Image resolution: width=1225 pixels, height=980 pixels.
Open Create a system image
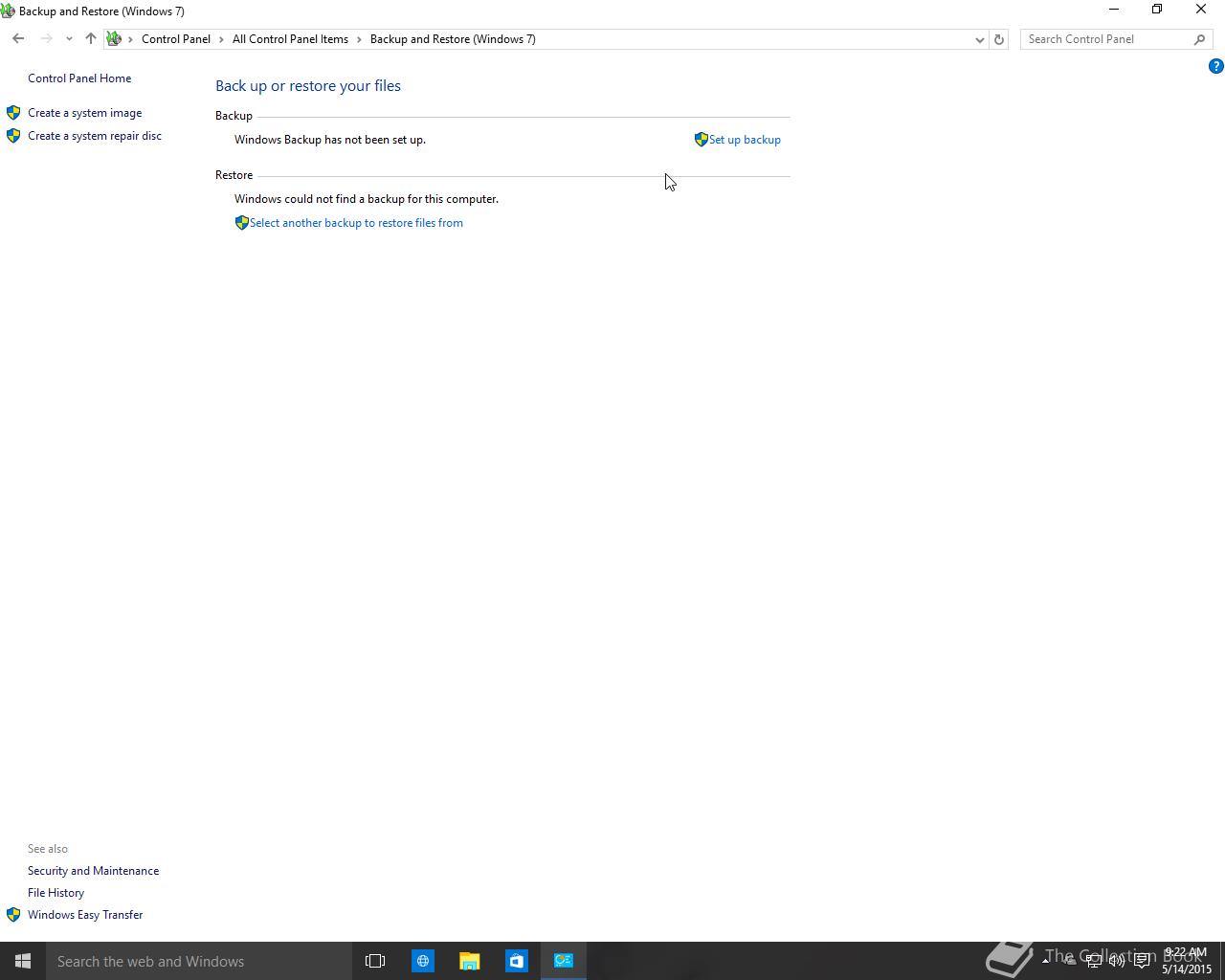point(84,113)
